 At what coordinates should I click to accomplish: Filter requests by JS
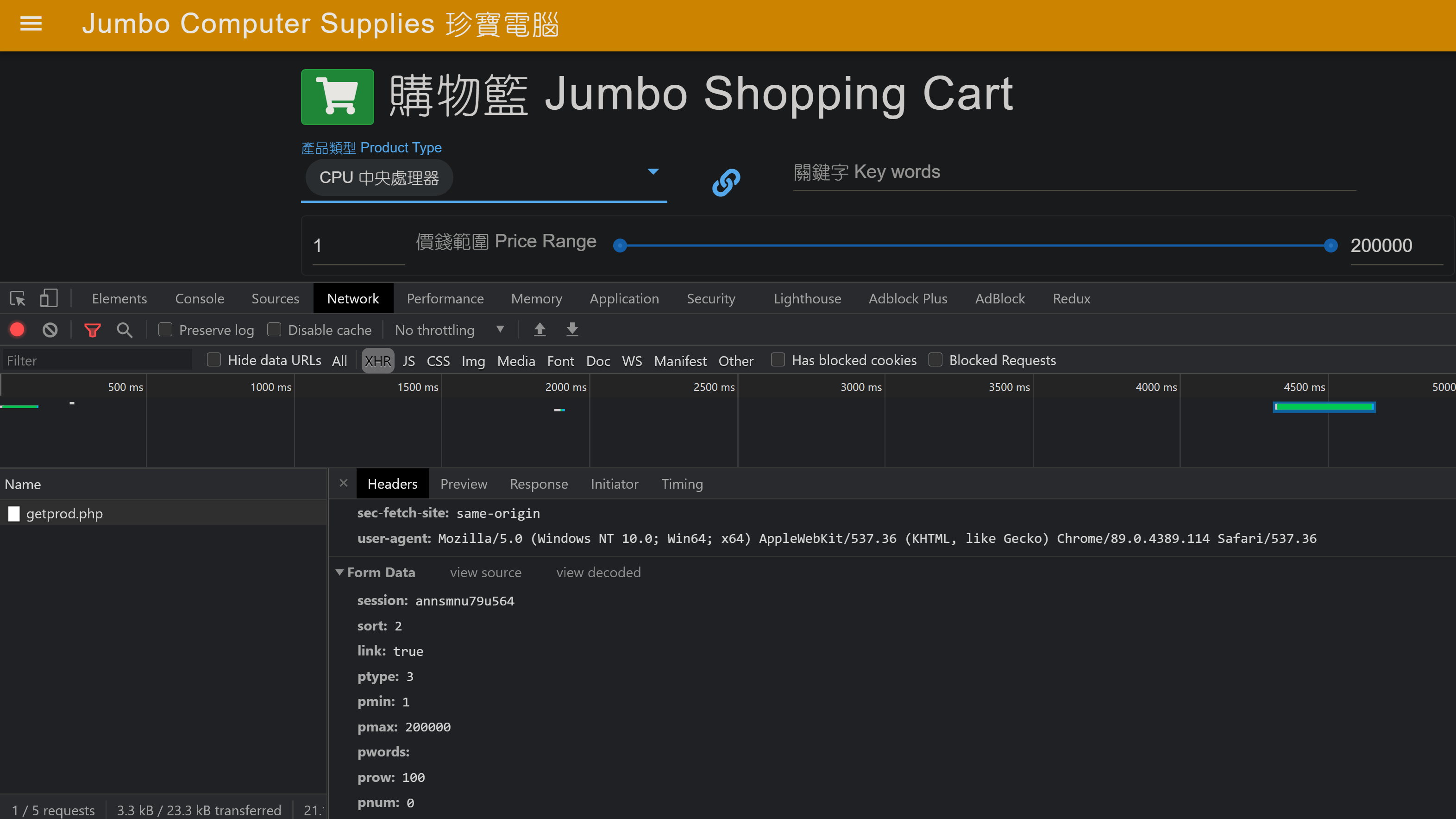(x=408, y=360)
